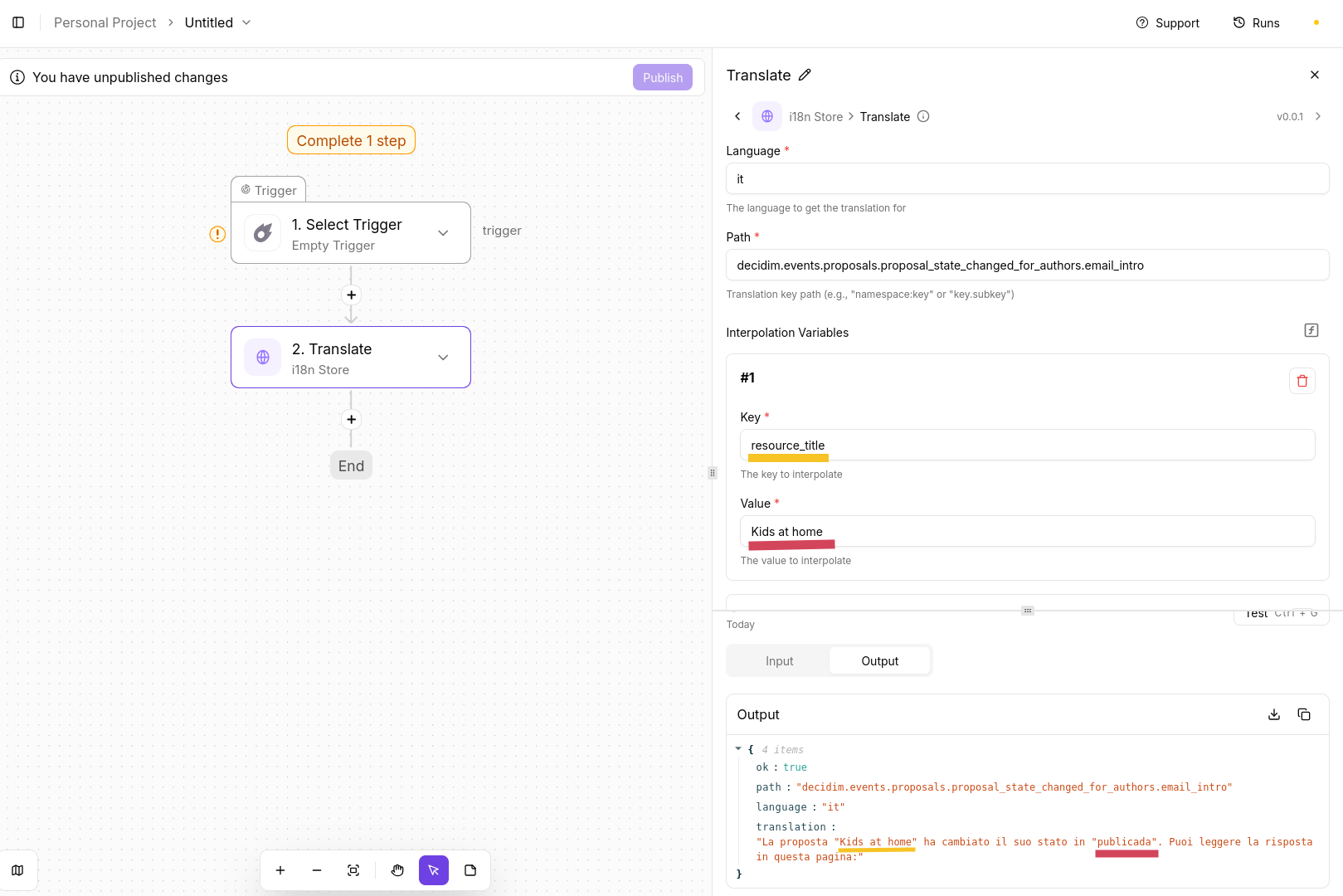The width and height of the screenshot is (1343, 896).
Task: Rename step with the pencil icon
Action: pos(805,75)
